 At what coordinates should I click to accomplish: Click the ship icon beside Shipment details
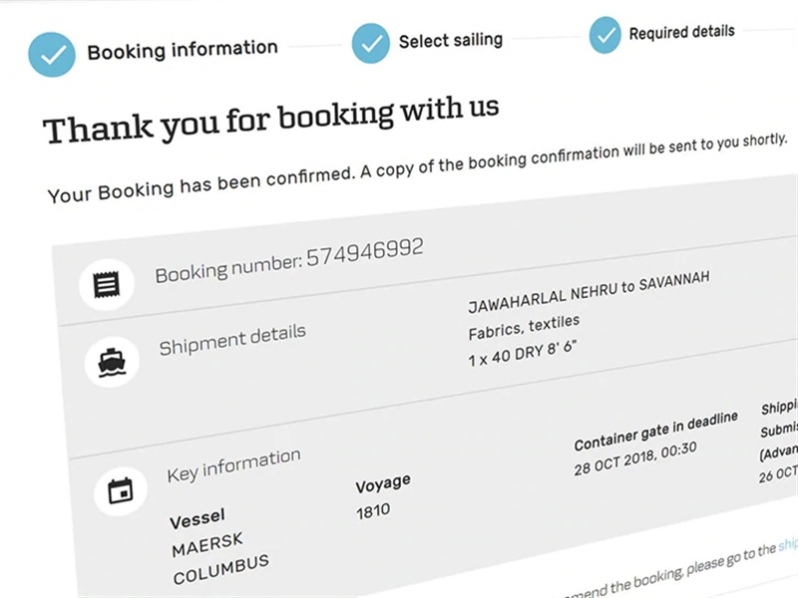point(112,362)
